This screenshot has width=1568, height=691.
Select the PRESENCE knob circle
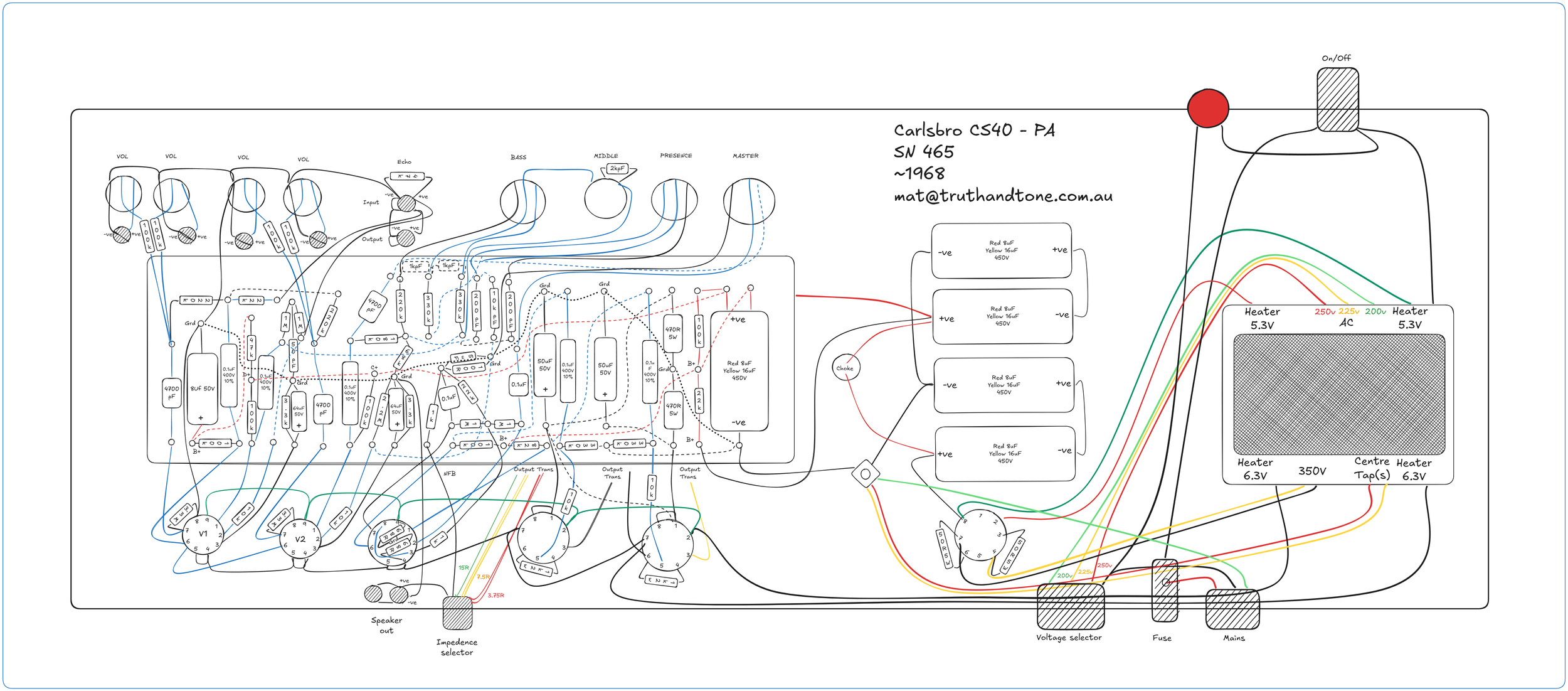pyautogui.click(x=674, y=200)
